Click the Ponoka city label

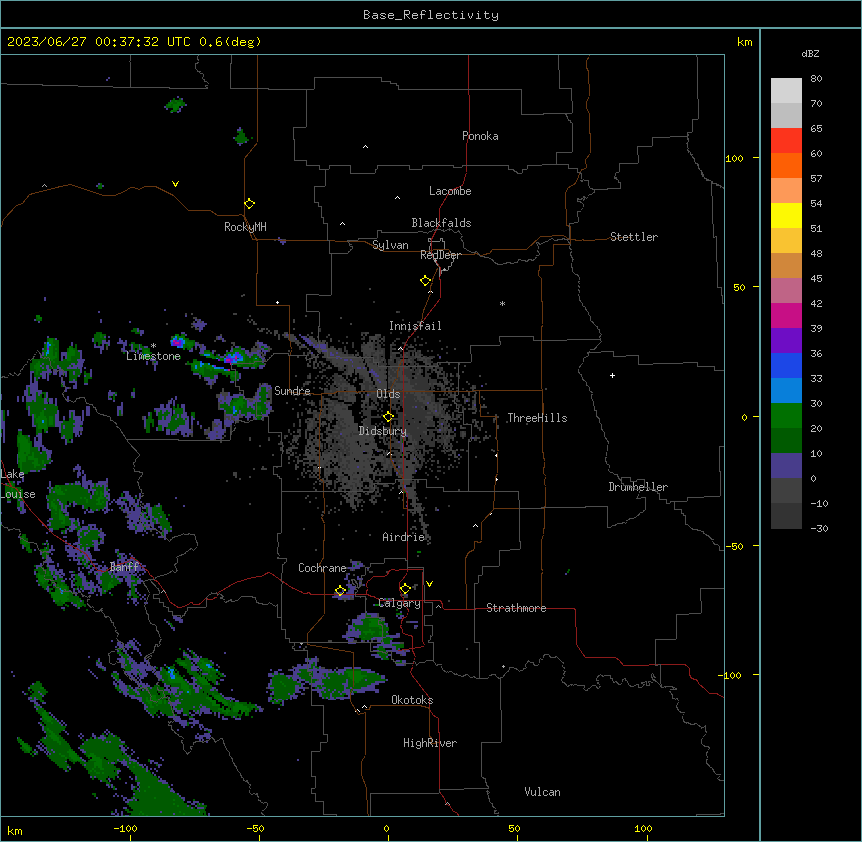(x=480, y=136)
